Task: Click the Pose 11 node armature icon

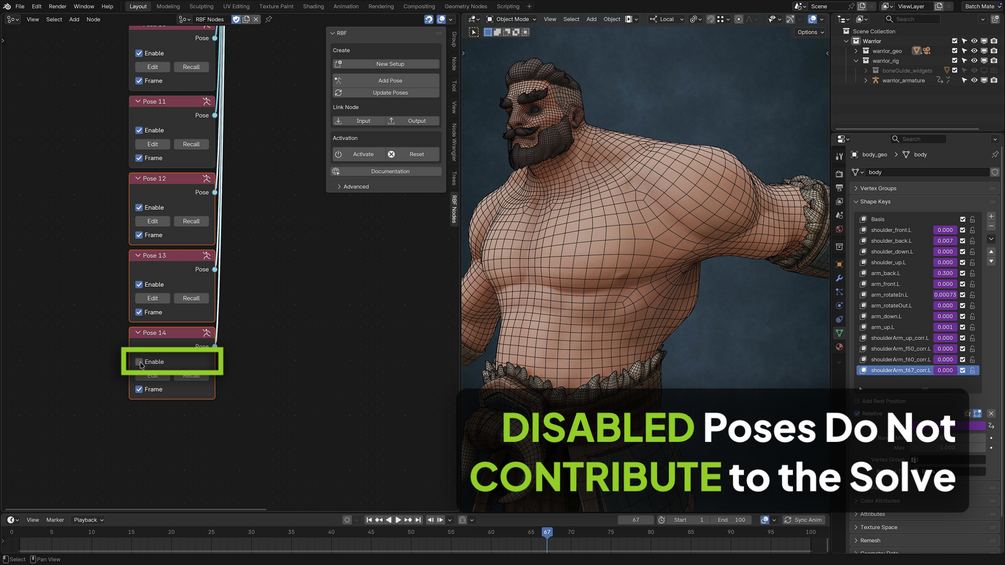Action: 206,101
